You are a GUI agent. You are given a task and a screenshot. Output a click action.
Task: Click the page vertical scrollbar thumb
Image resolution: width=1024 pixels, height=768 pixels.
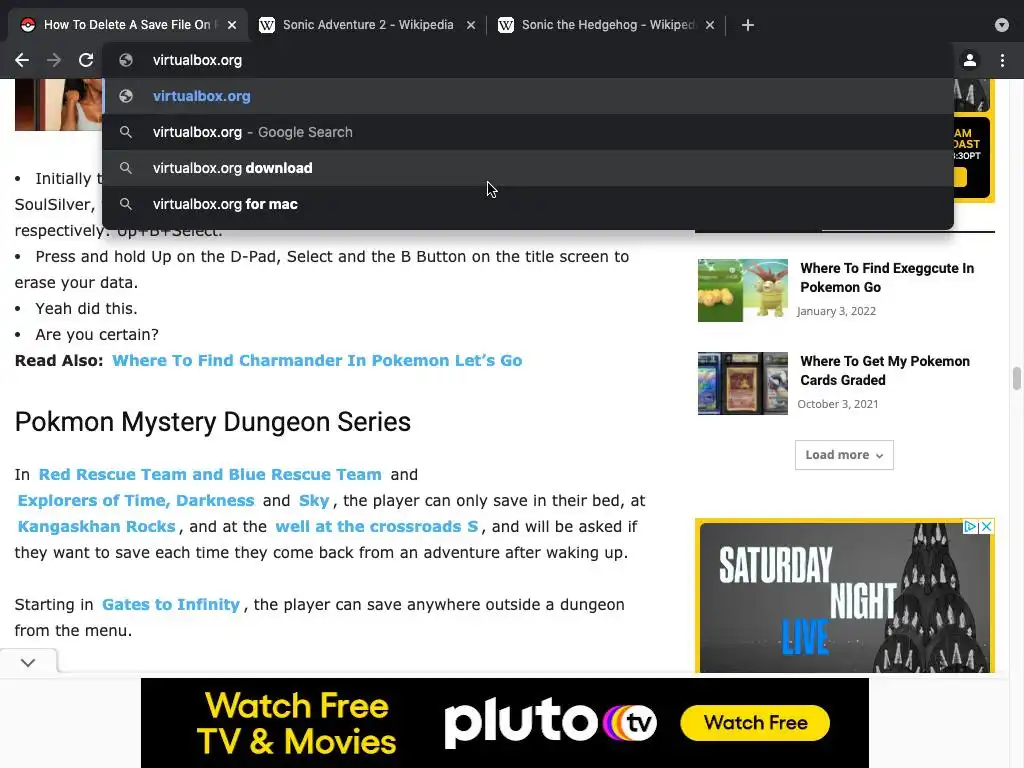(x=1016, y=378)
